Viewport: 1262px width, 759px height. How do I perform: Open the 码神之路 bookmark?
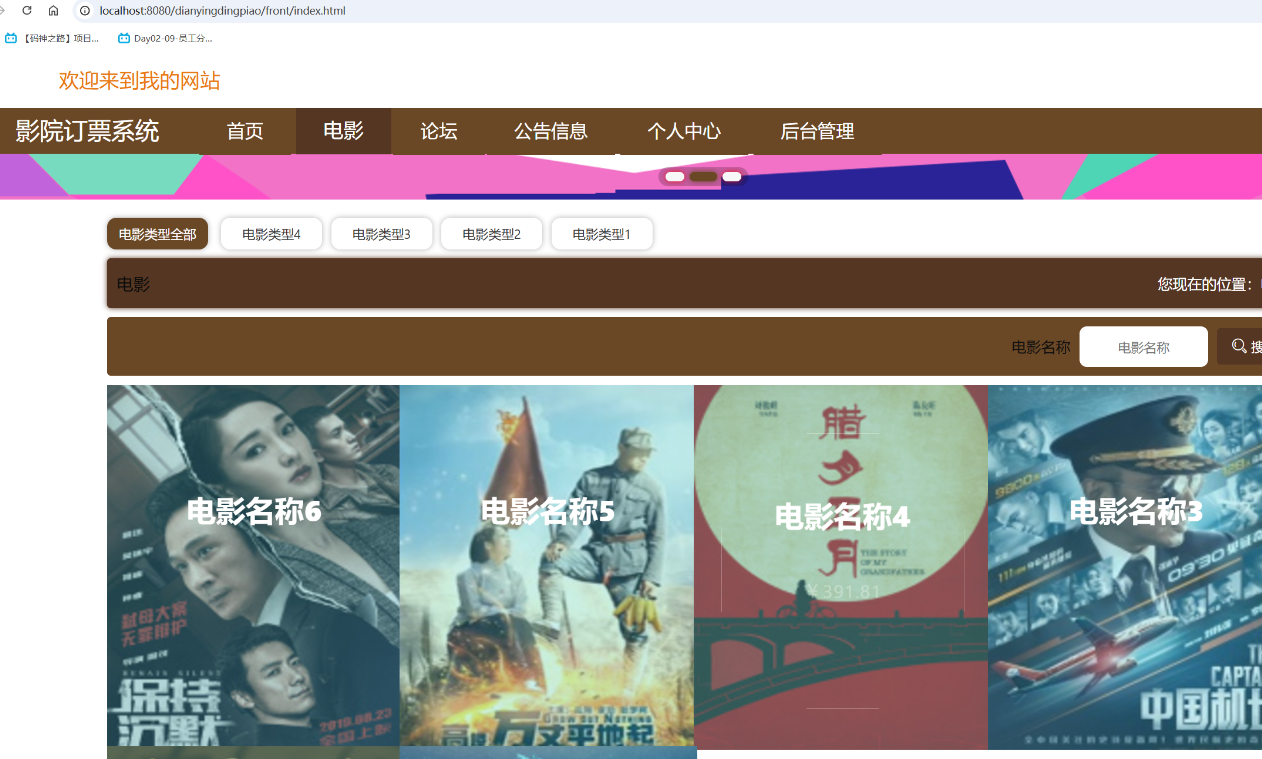coord(52,38)
